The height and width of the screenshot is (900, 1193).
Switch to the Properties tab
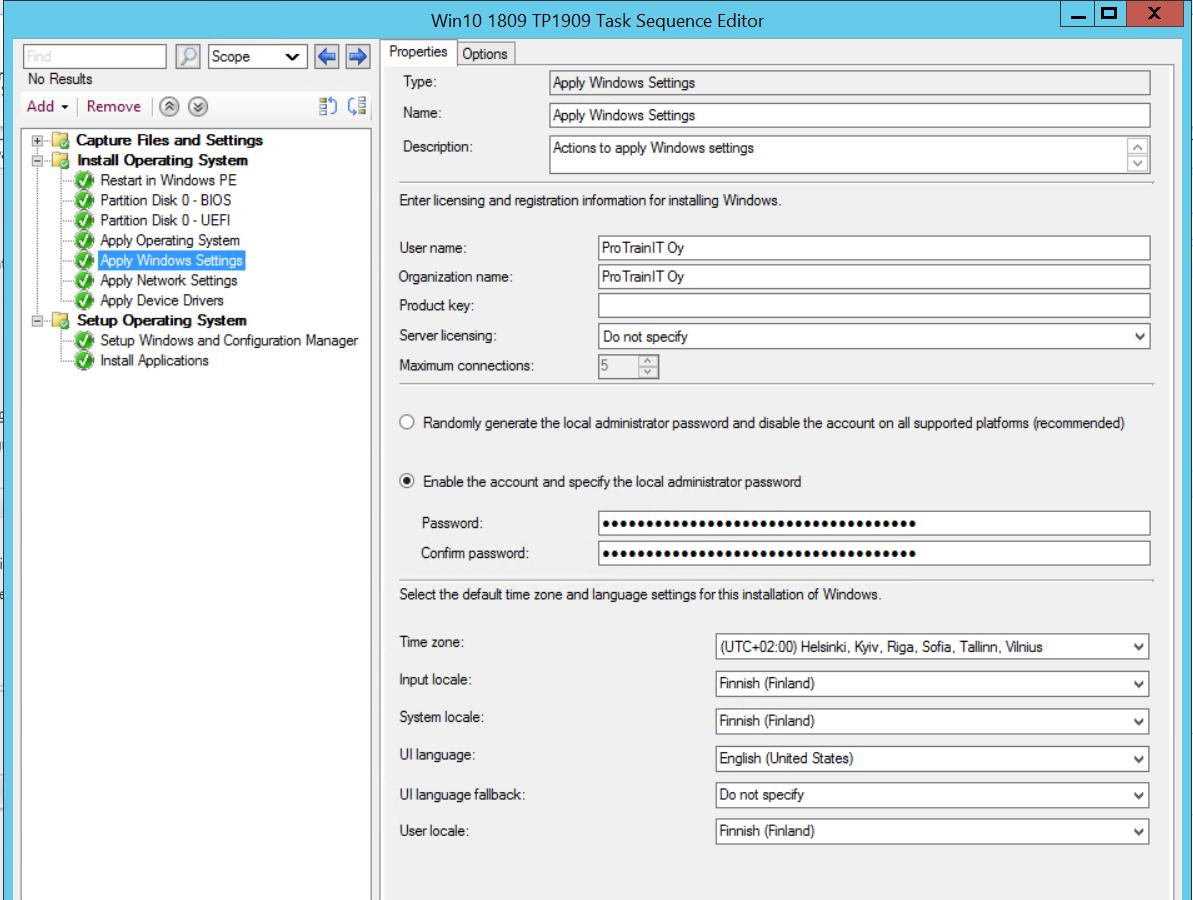(x=419, y=52)
